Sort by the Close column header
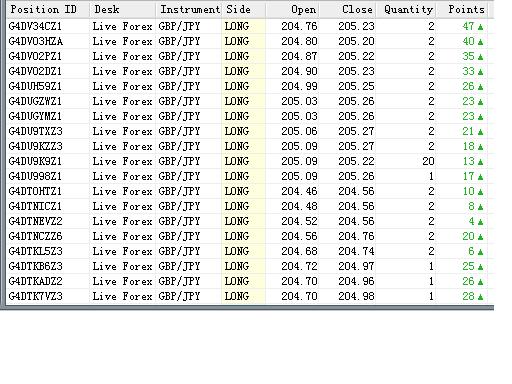 pyautogui.click(x=347, y=9)
